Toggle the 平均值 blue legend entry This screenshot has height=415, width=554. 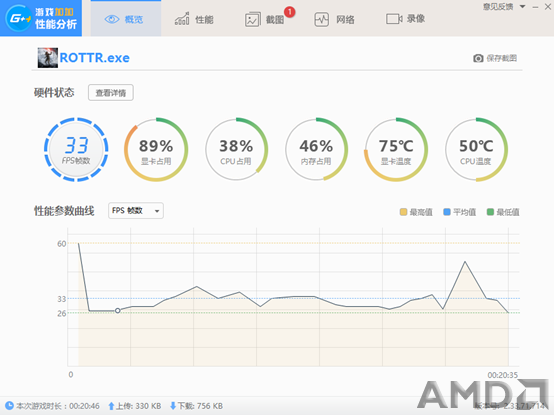459,212
